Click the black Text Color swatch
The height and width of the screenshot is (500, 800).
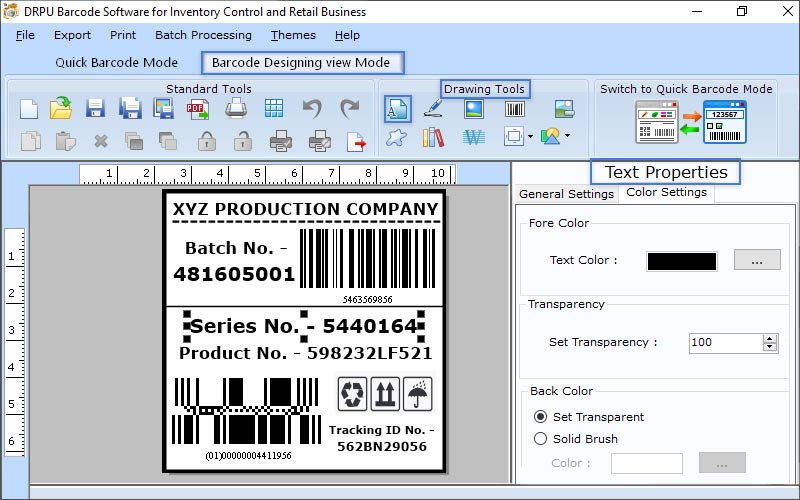pos(682,261)
